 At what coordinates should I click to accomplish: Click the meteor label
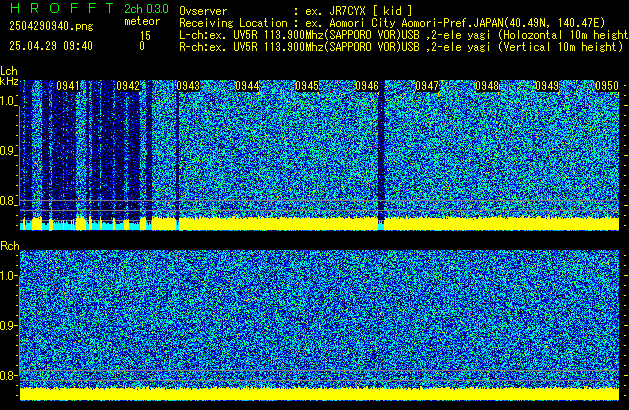click(x=142, y=21)
